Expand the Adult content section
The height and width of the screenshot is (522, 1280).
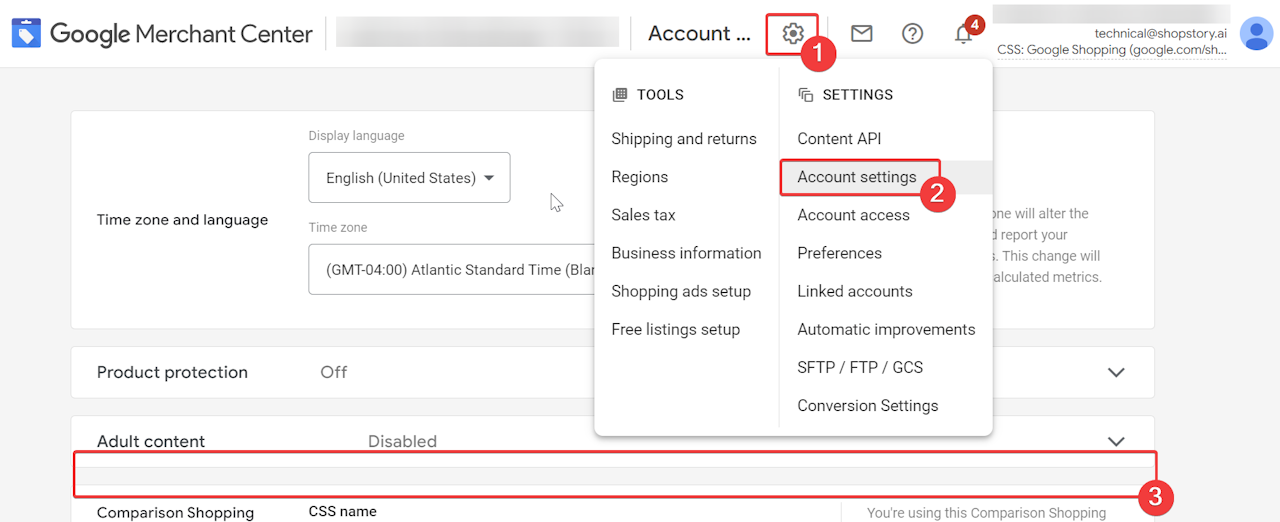pos(1116,441)
